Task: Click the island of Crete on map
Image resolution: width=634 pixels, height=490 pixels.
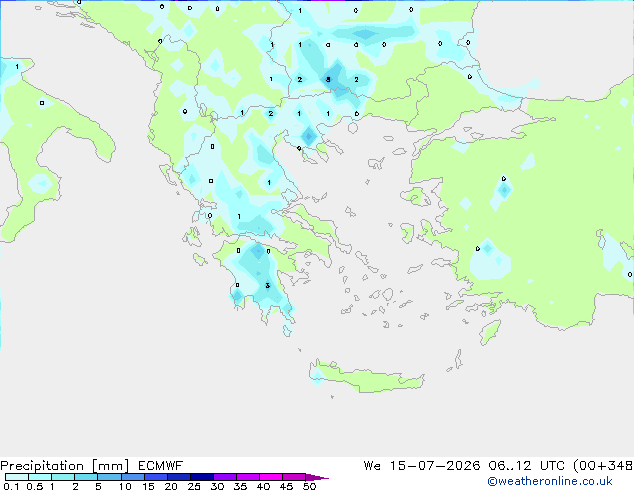Action: [366, 377]
